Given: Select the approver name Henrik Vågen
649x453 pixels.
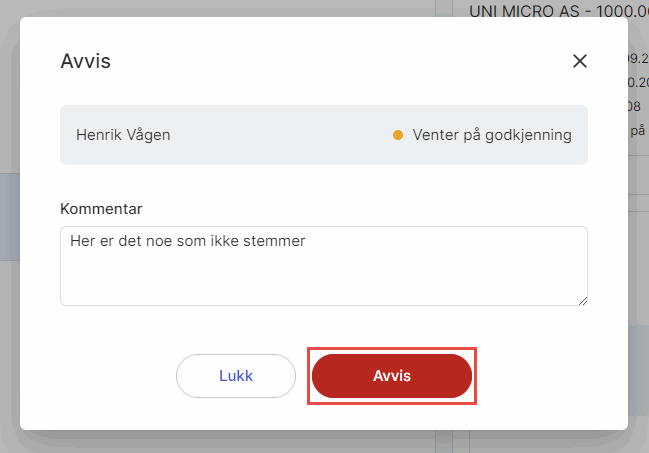Looking at the screenshot, I should (x=123, y=135).
